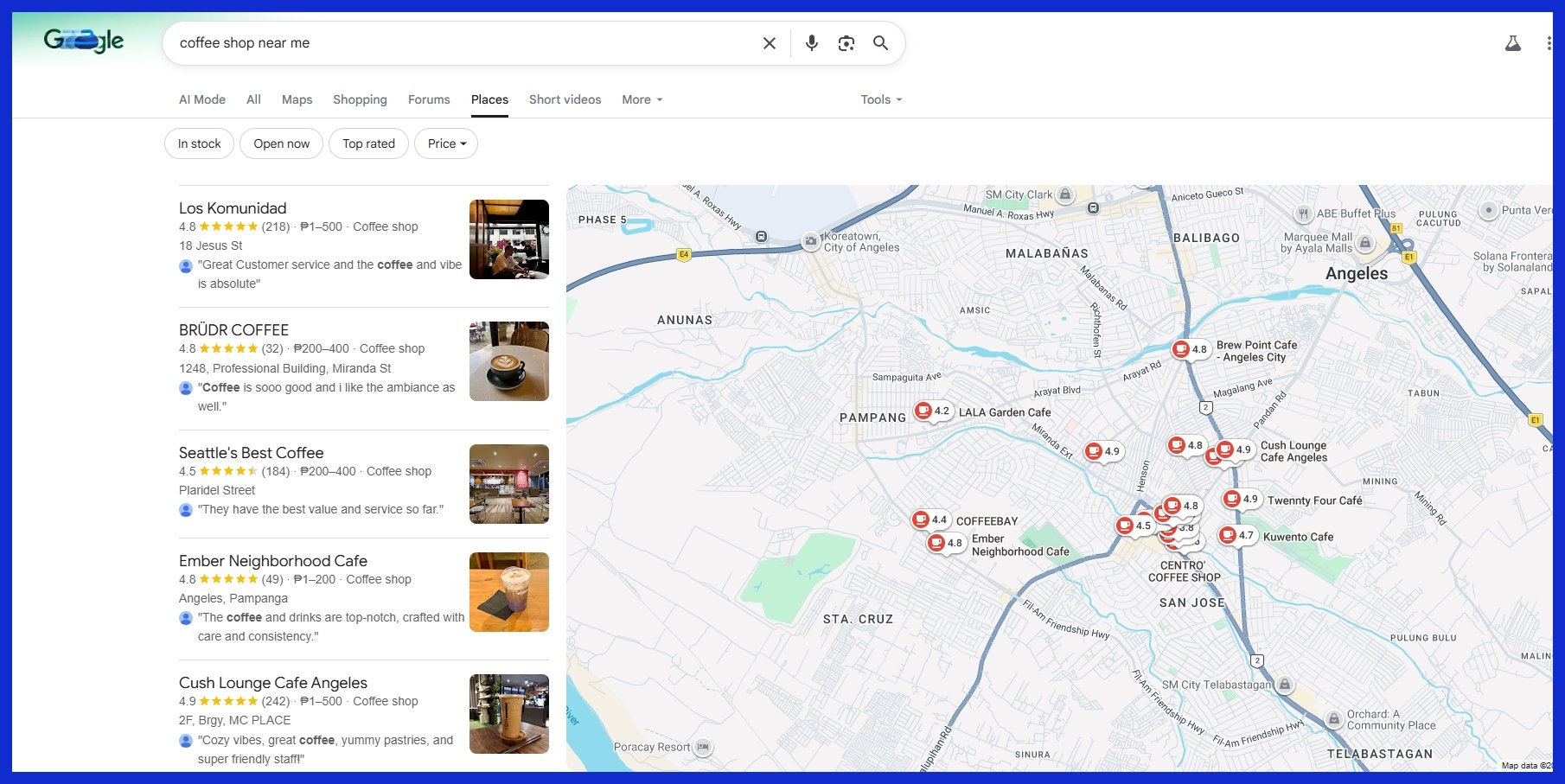Screen dimensions: 1565x784
Task: Open Google Lens camera search icon
Action: click(x=846, y=42)
